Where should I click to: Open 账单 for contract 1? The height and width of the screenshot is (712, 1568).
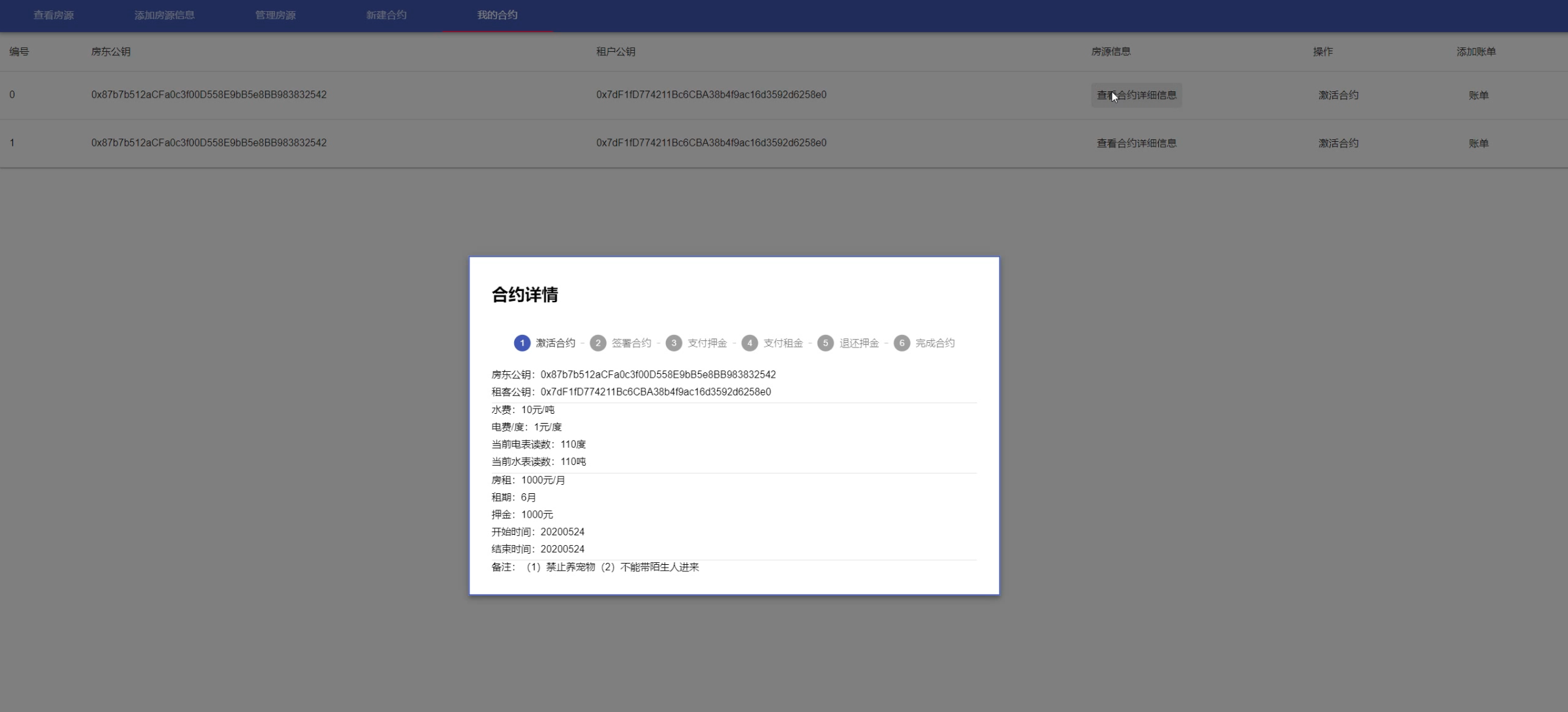click(1478, 143)
